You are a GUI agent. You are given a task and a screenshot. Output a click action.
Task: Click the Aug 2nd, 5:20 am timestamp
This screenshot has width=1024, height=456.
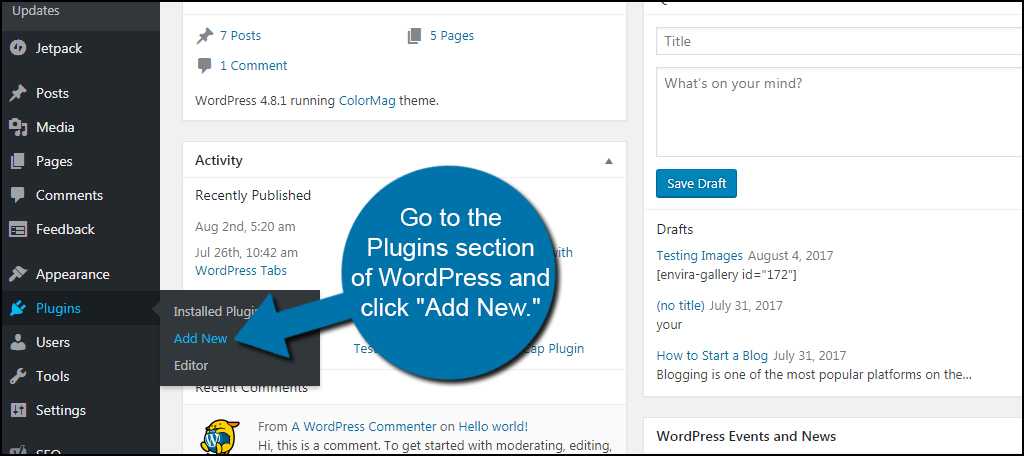(x=245, y=227)
